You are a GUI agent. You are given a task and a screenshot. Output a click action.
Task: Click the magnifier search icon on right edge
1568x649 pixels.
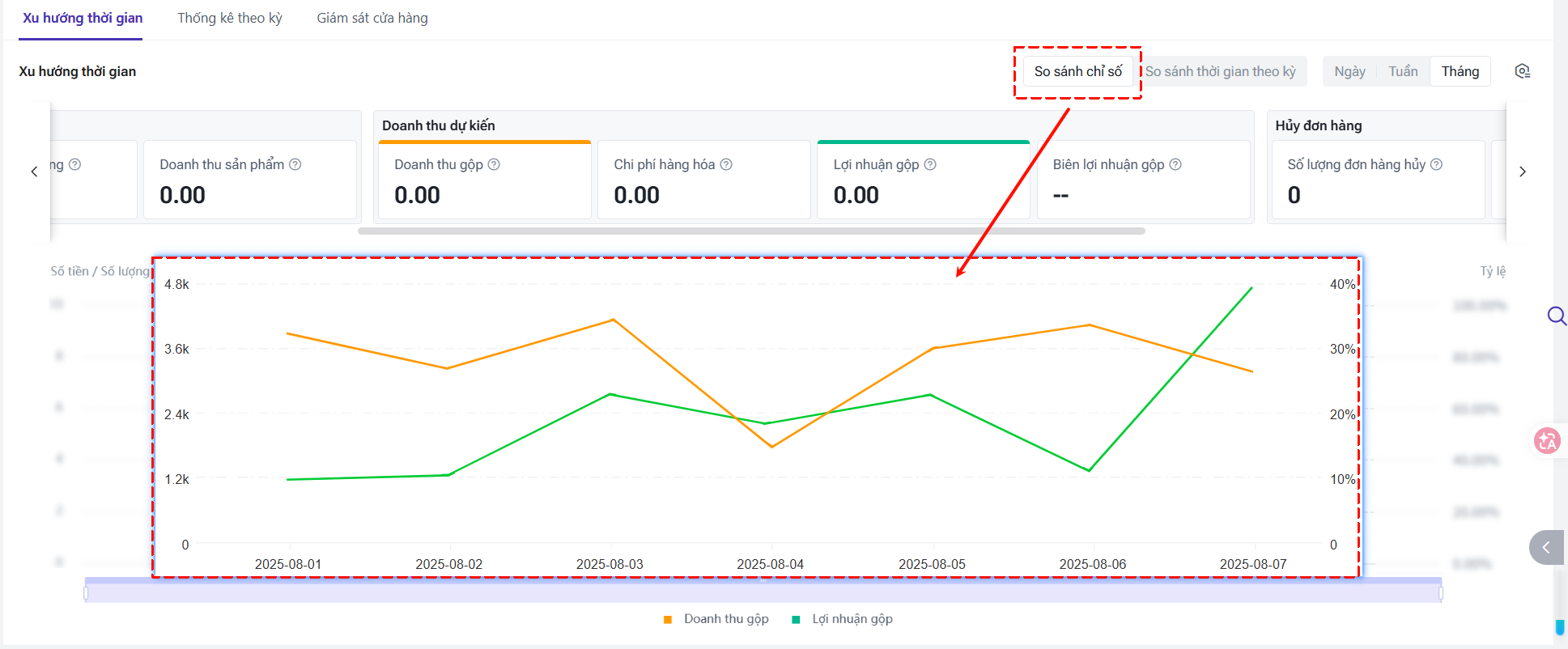coord(1556,316)
